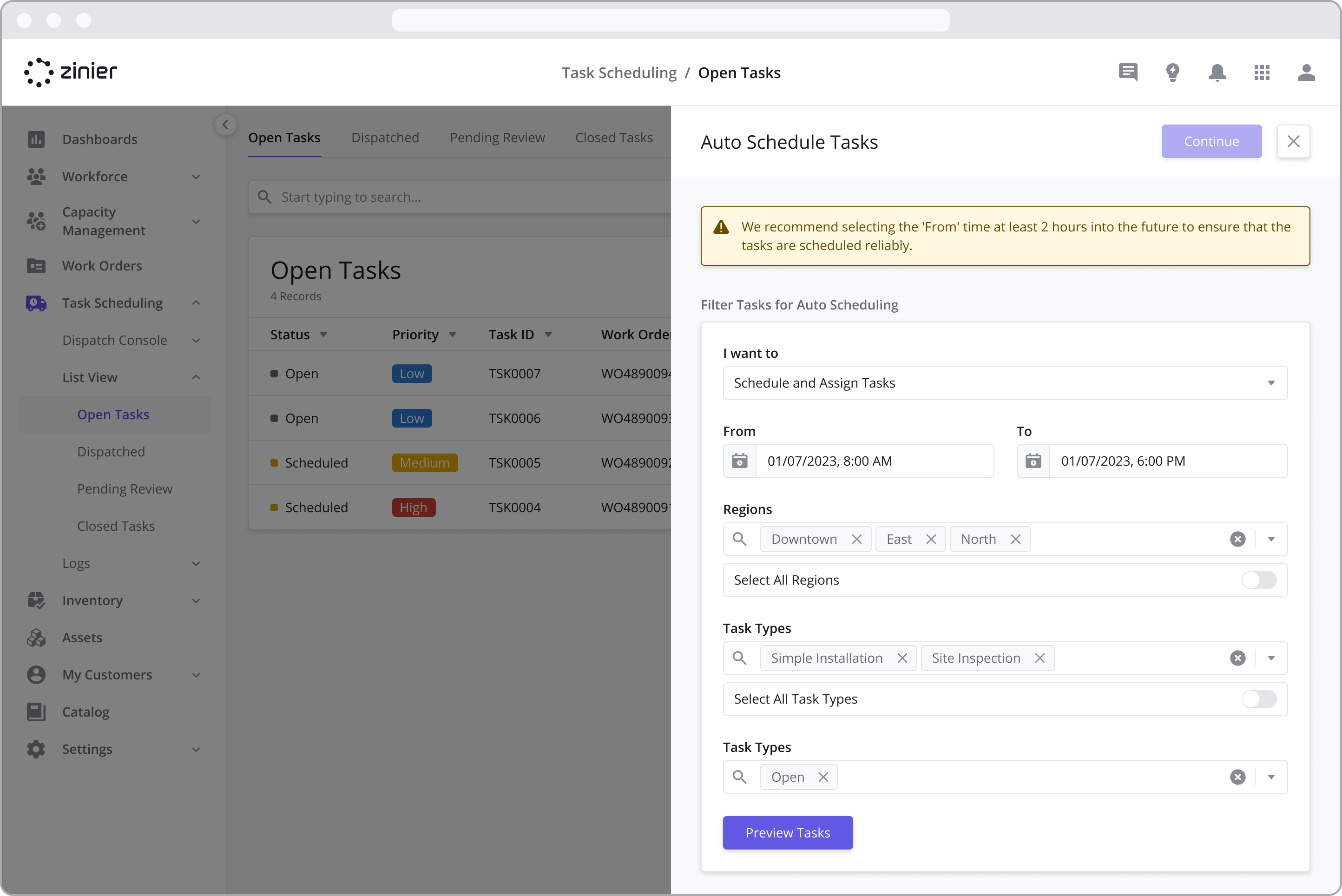Open the calendar icon in the From field
The width and height of the screenshot is (1342, 896).
tap(739, 461)
